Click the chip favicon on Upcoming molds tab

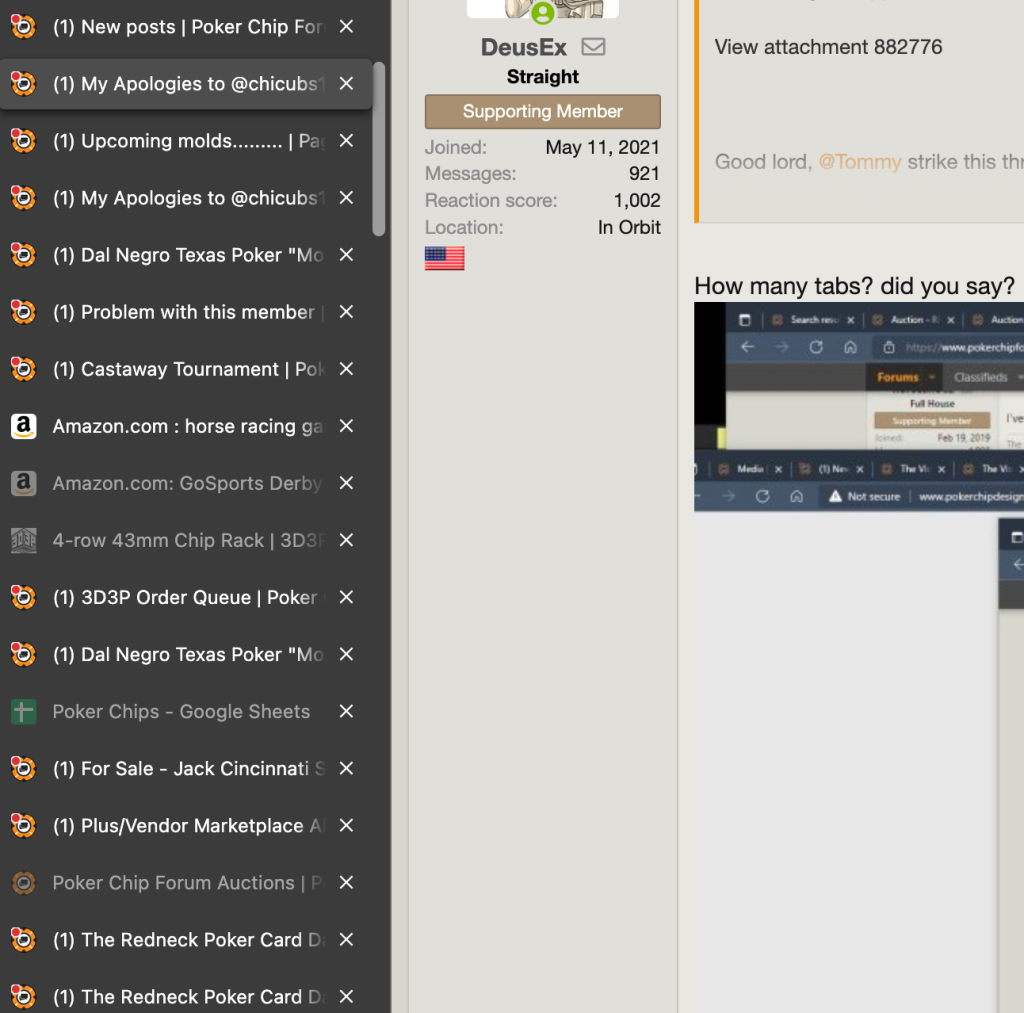(24, 141)
